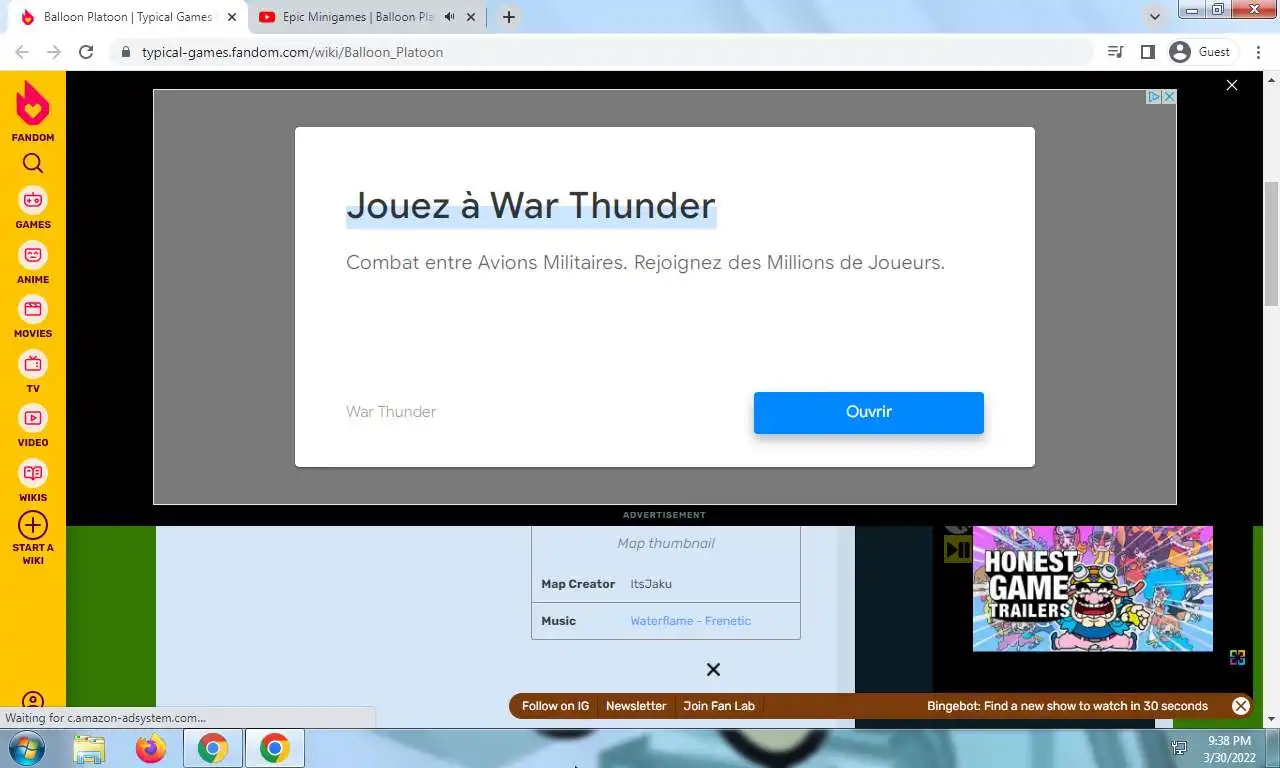
Task: Open the Windows Start button
Action: coord(26,748)
